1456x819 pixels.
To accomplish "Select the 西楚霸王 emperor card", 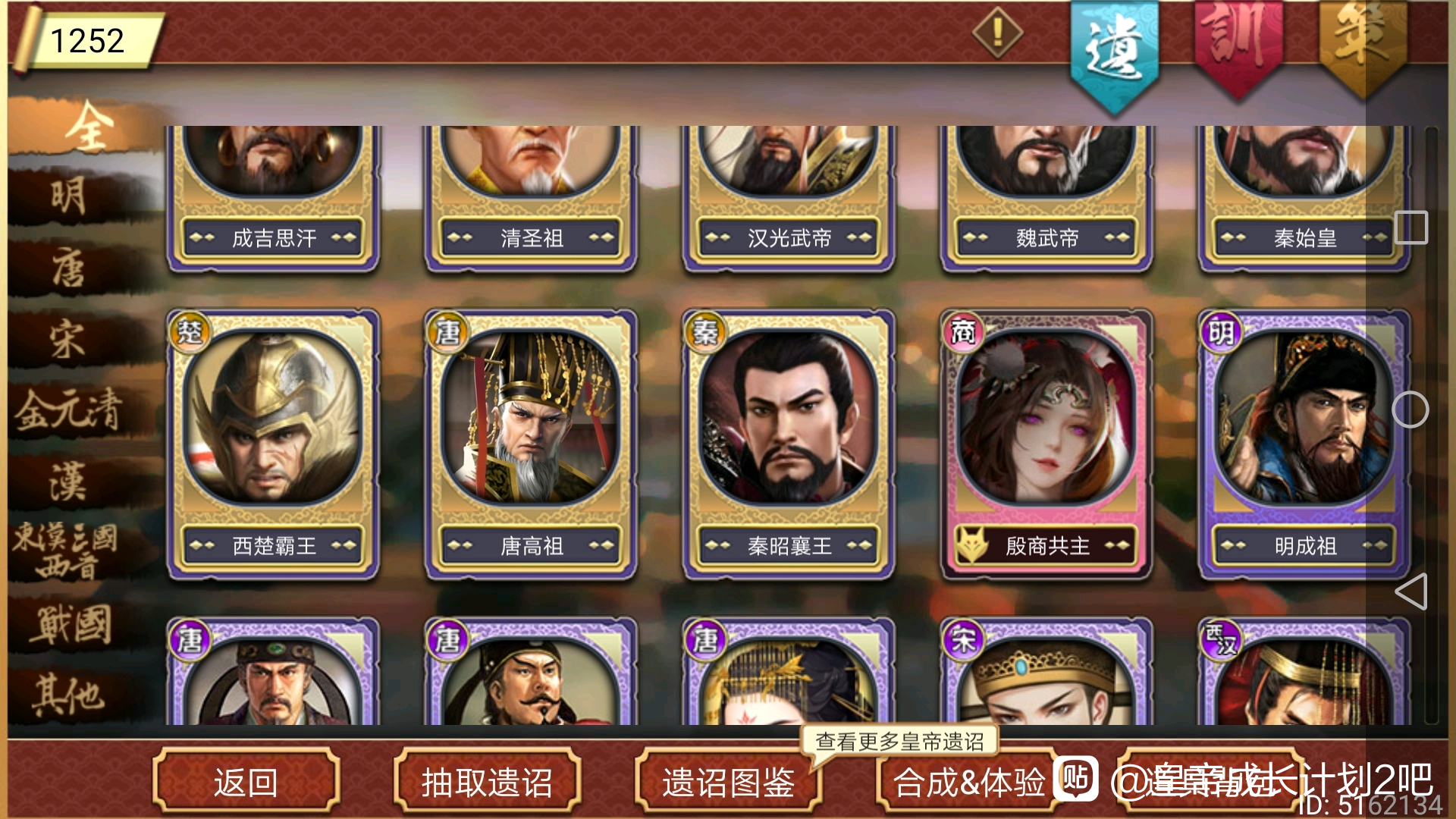I will pyautogui.click(x=273, y=445).
